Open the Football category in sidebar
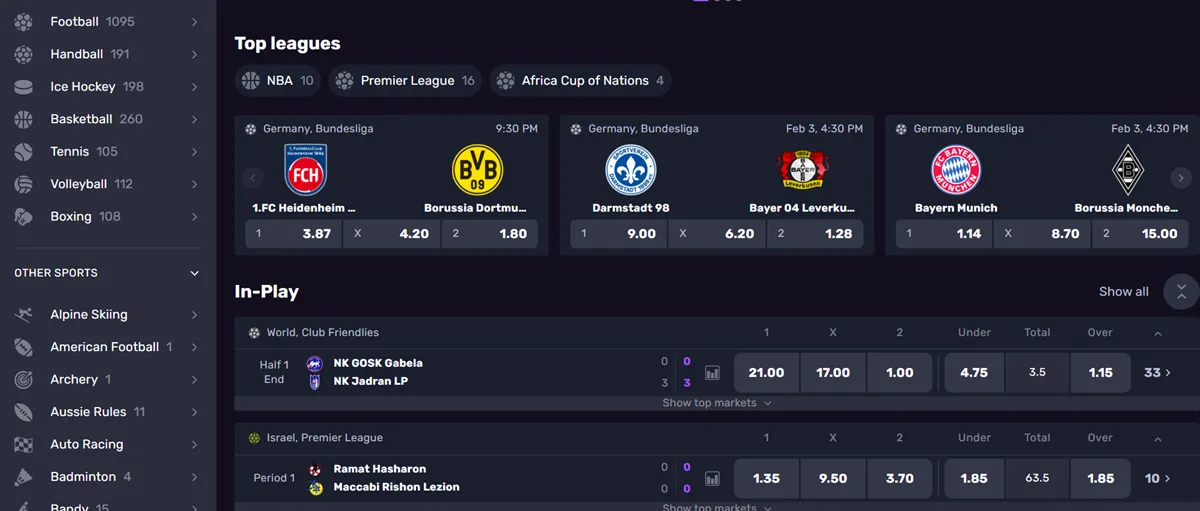 coord(75,22)
